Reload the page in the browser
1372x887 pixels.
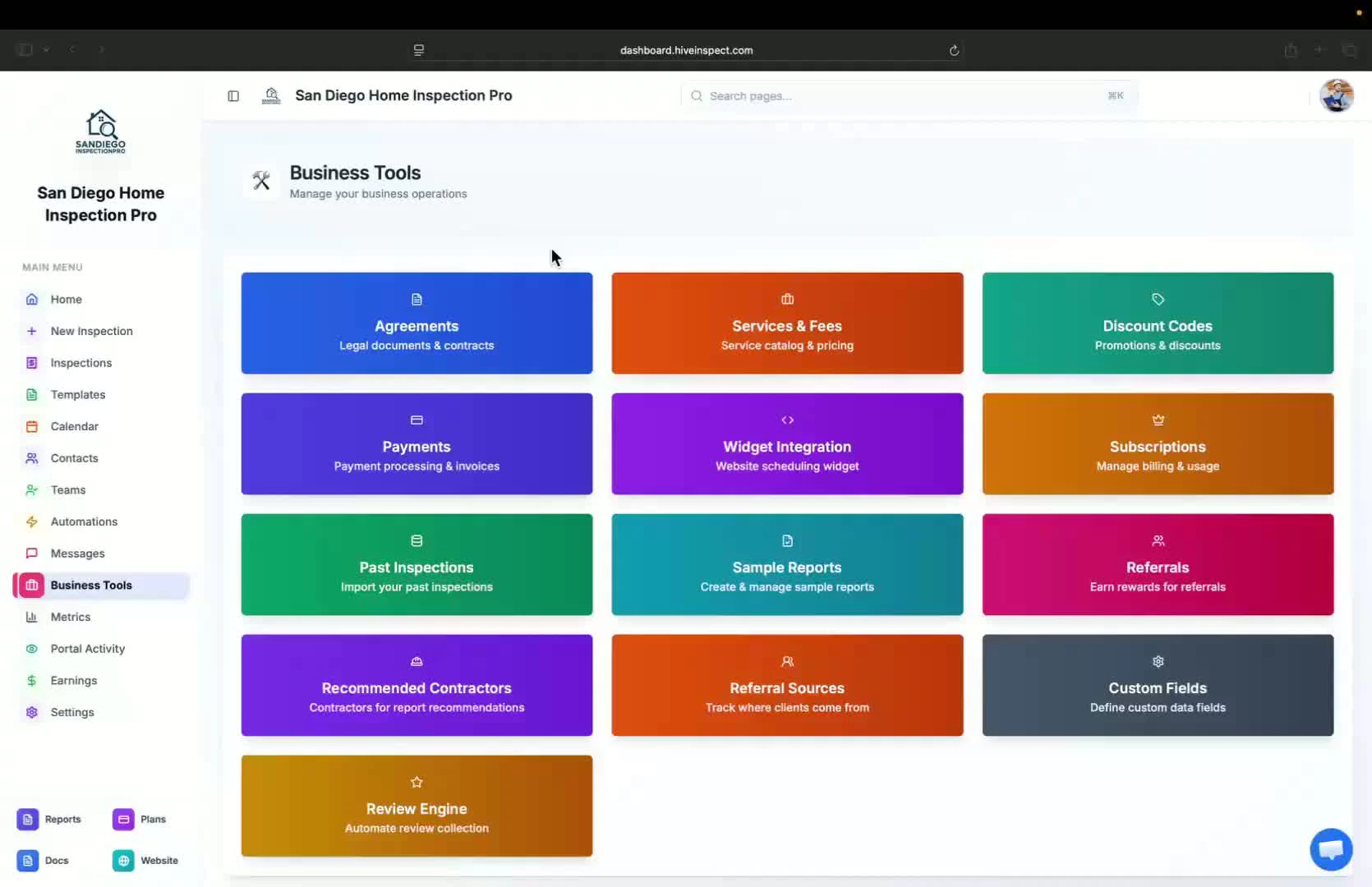(954, 49)
